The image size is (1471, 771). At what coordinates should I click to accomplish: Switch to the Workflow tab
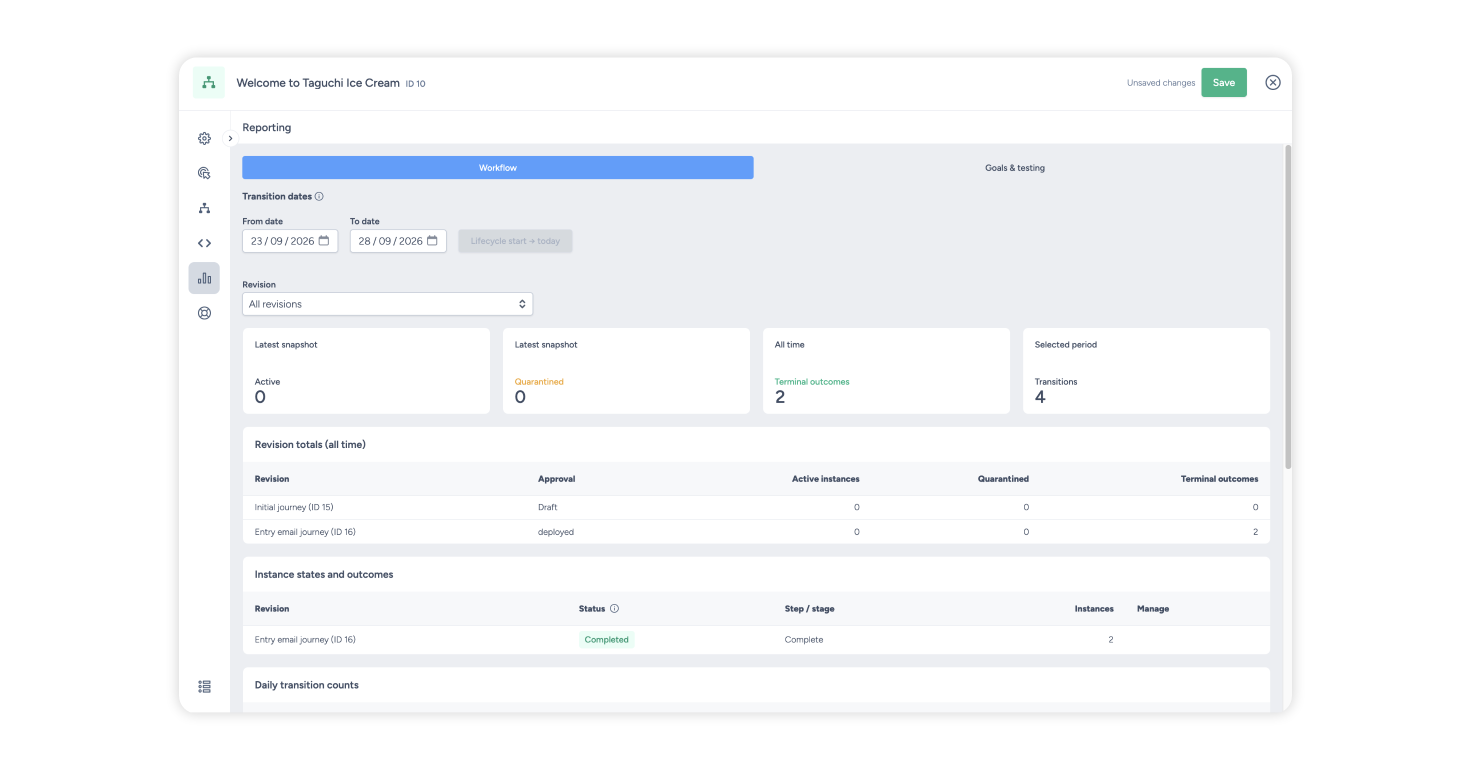pyautogui.click(x=498, y=168)
